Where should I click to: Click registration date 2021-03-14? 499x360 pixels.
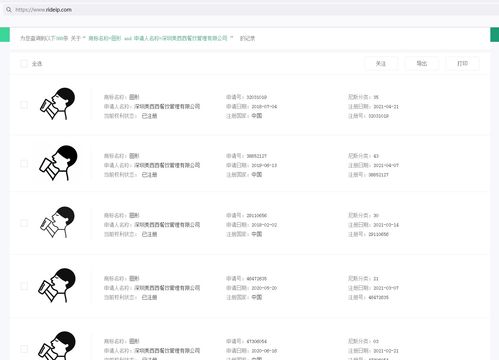tap(386, 225)
